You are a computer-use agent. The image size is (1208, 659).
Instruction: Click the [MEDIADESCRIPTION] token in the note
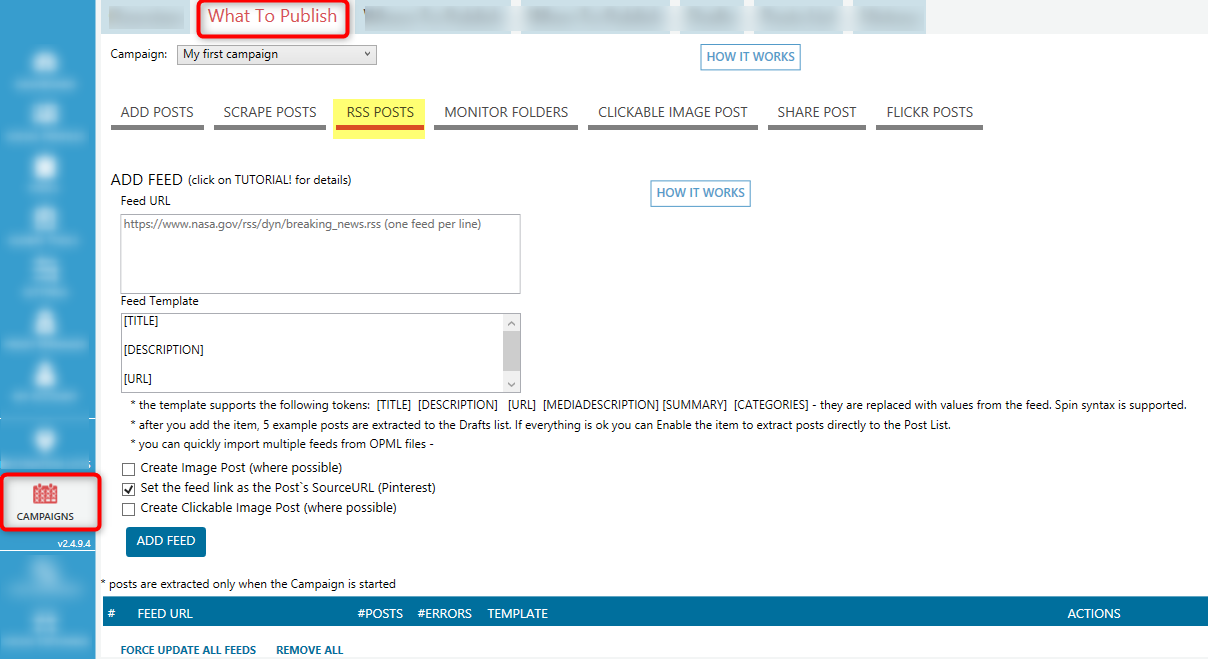[x=599, y=405]
